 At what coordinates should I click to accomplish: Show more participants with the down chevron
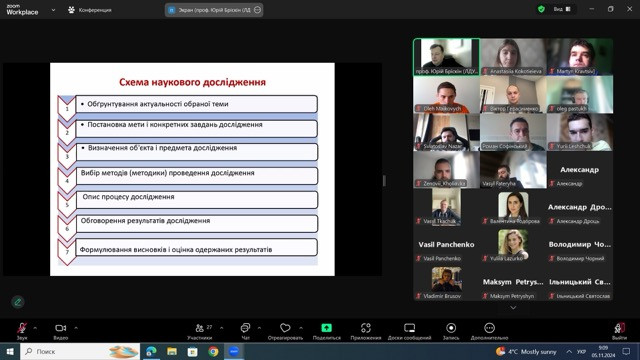pos(513,308)
